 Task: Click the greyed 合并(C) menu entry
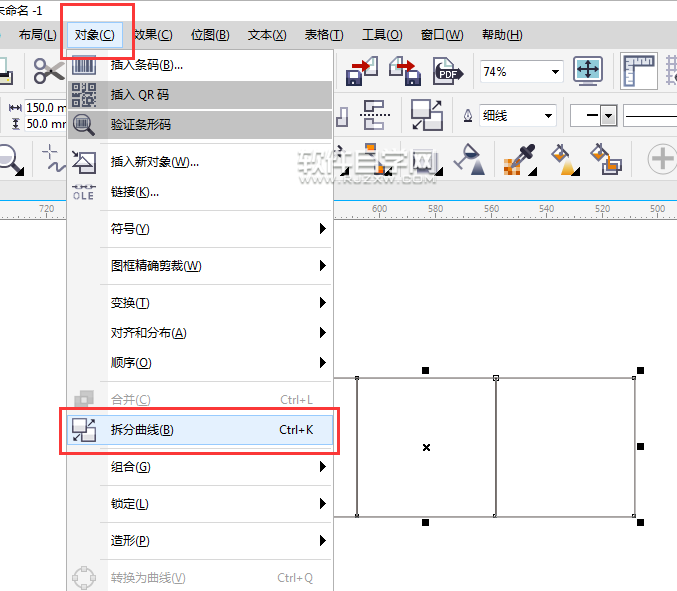[200, 400]
